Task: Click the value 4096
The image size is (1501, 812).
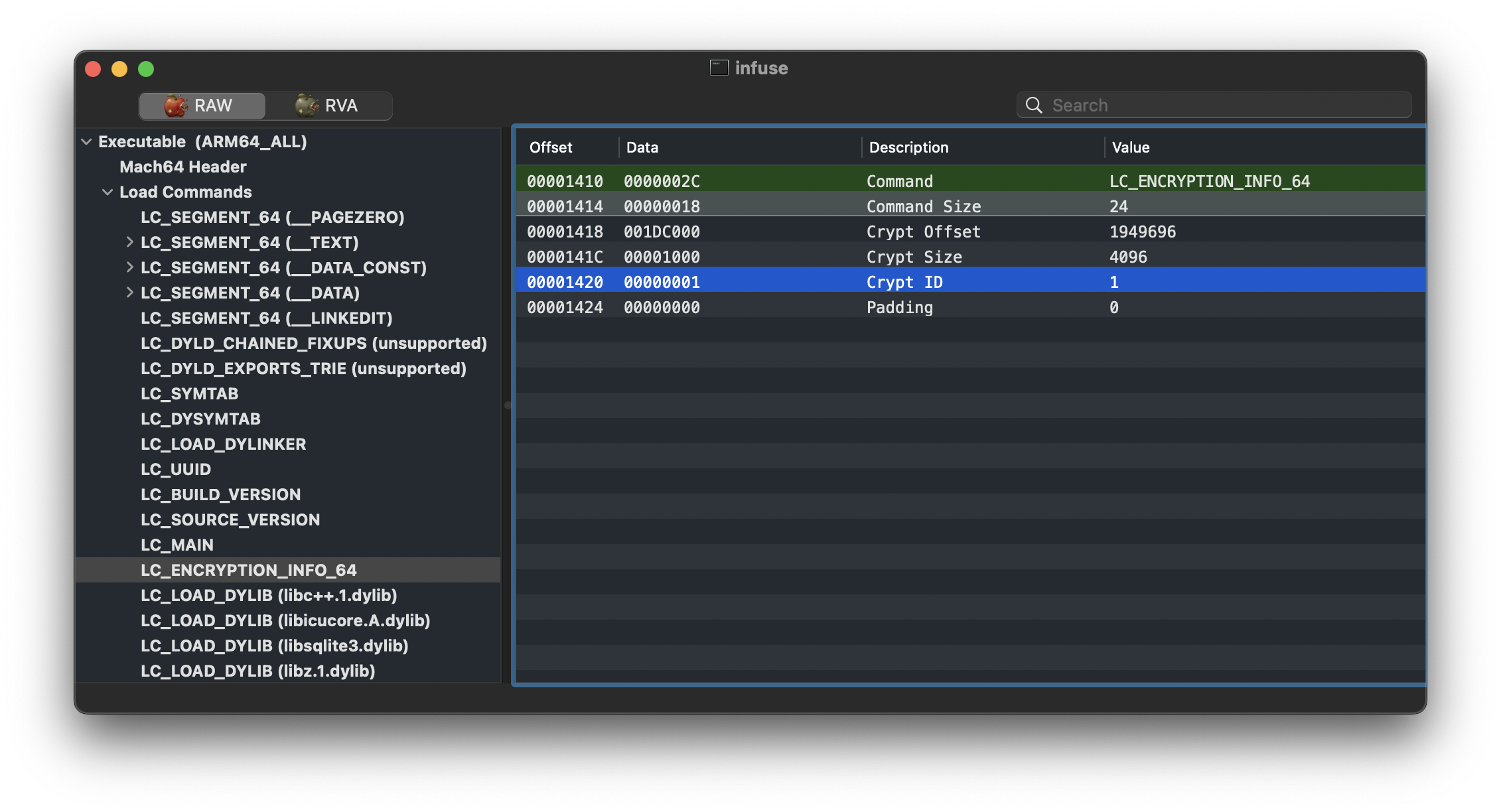Action: click(x=1127, y=257)
